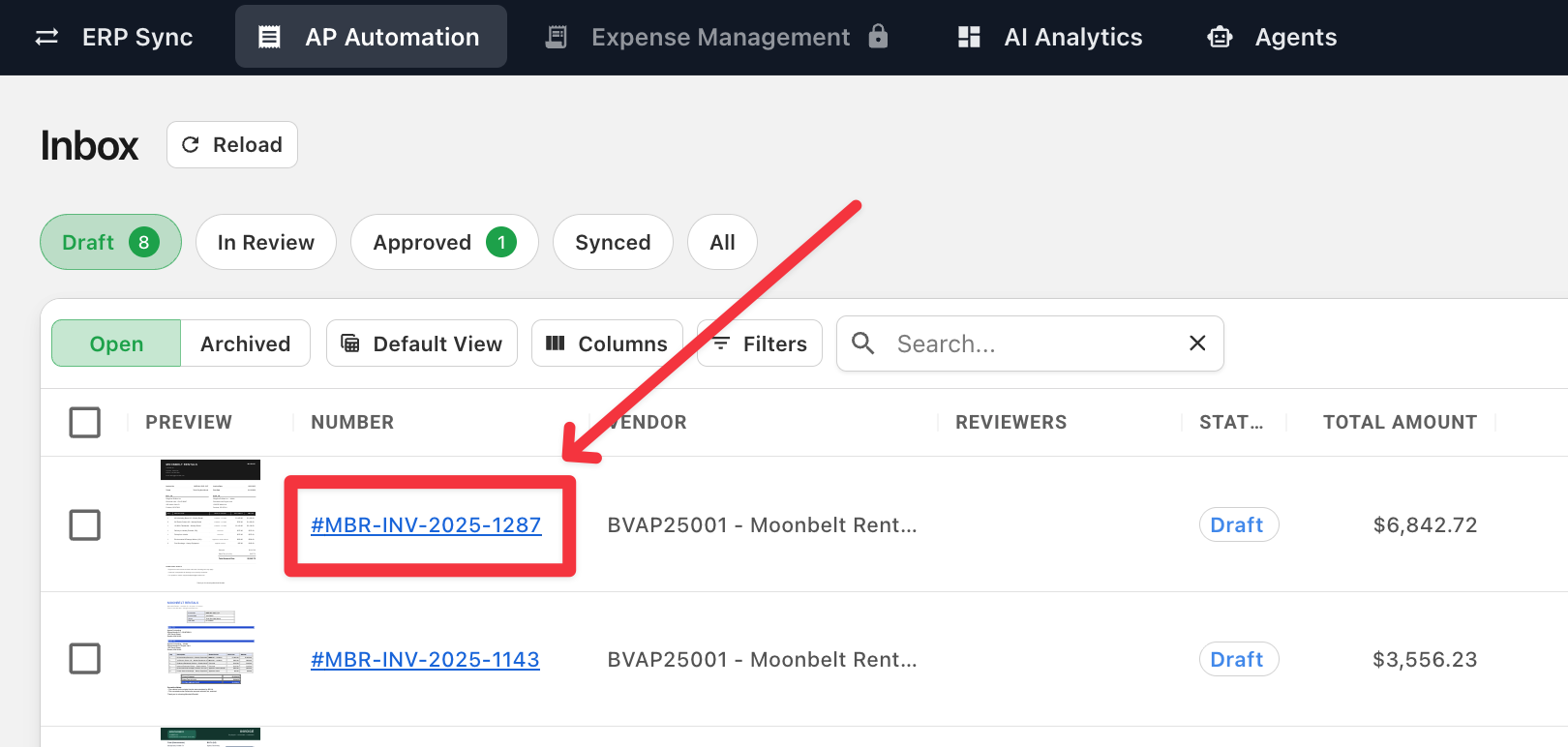This screenshot has width=1568, height=747.
Task: Open invoice link #MBR-INV-2025-1287
Action: 426,524
